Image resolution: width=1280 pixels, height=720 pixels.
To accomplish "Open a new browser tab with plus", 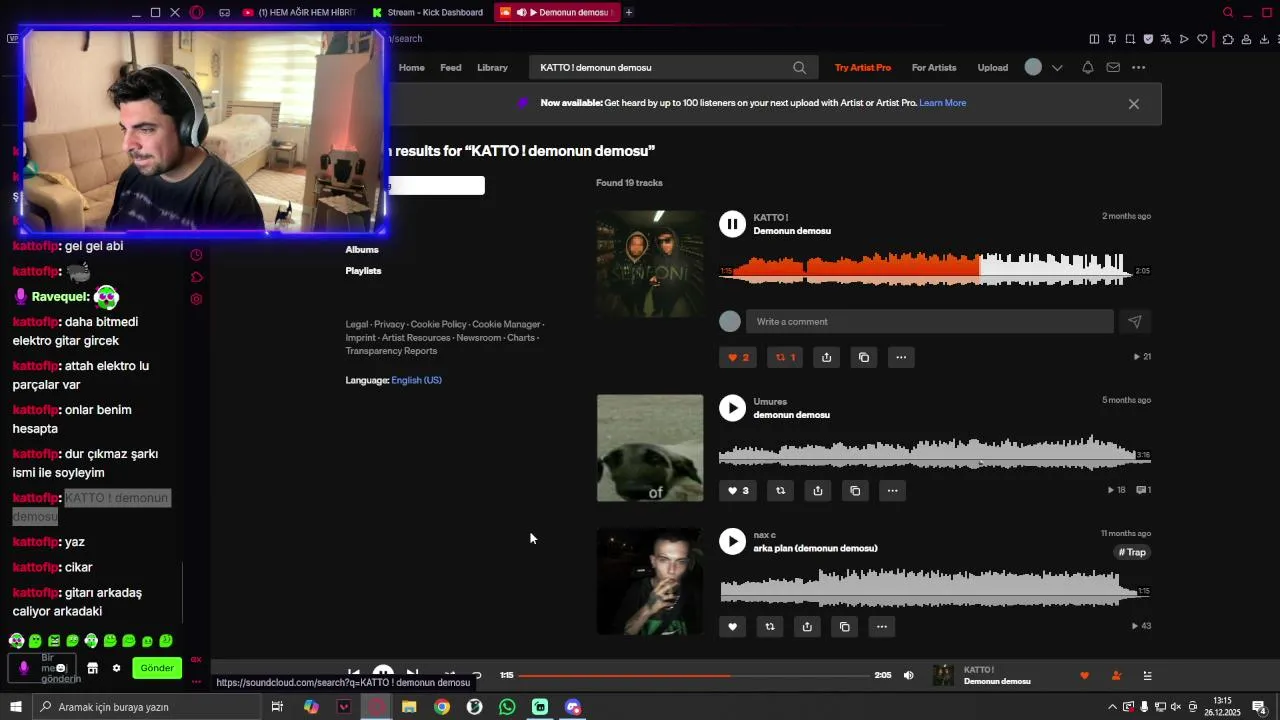I will 629,12.
